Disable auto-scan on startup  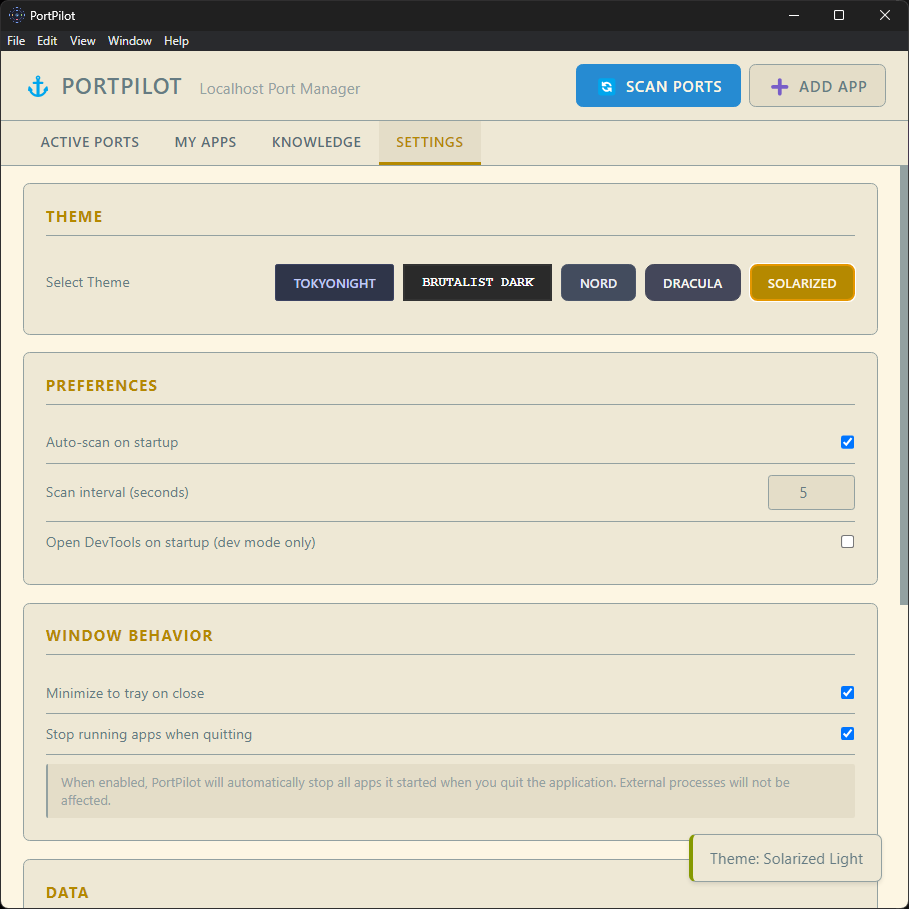(847, 442)
